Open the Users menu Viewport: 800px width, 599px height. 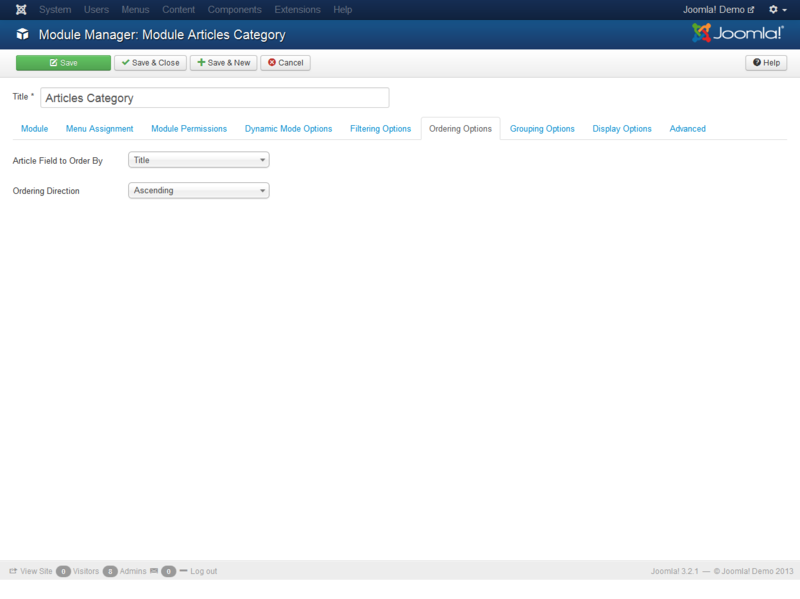(x=96, y=10)
